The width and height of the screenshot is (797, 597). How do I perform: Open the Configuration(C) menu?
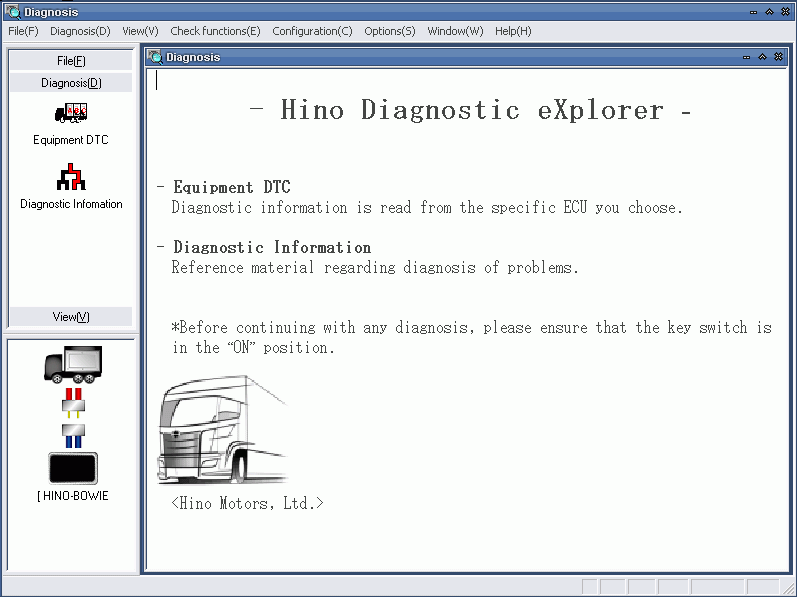312,31
